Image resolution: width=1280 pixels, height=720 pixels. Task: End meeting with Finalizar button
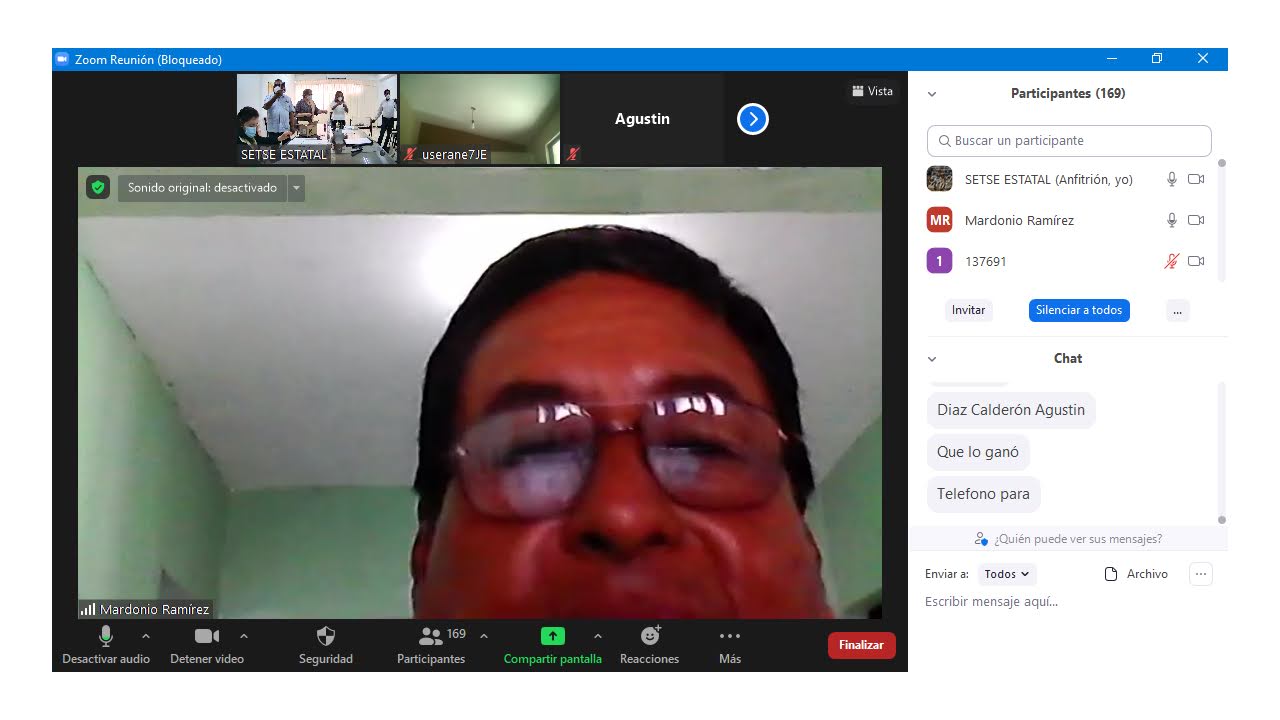tap(861, 645)
